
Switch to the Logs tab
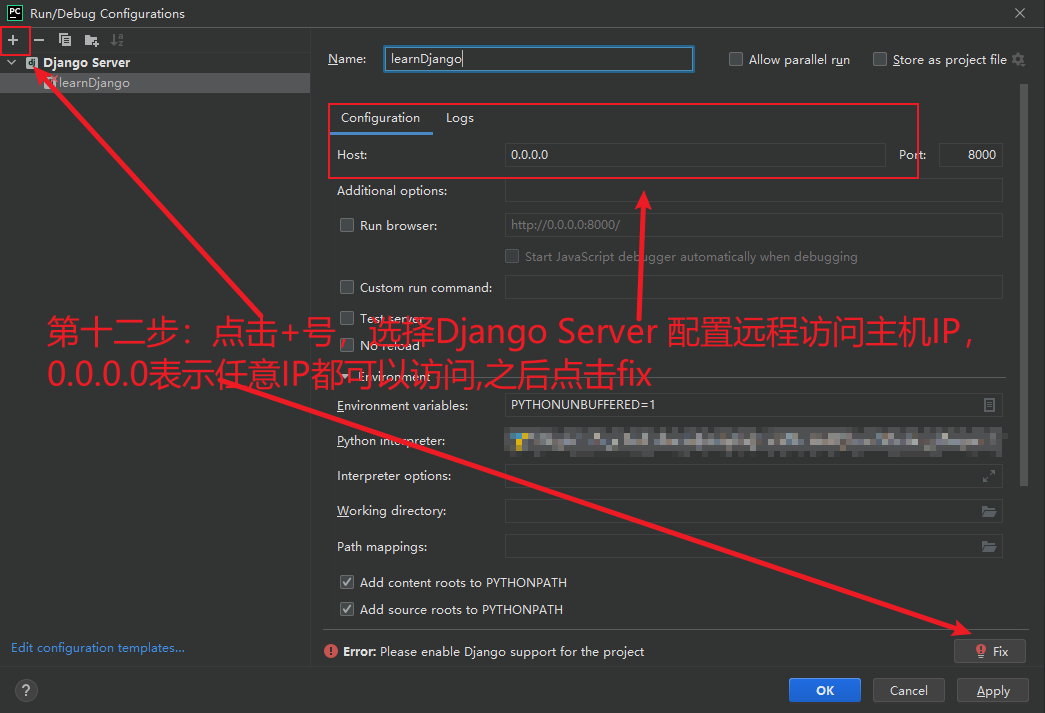[x=460, y=118]
